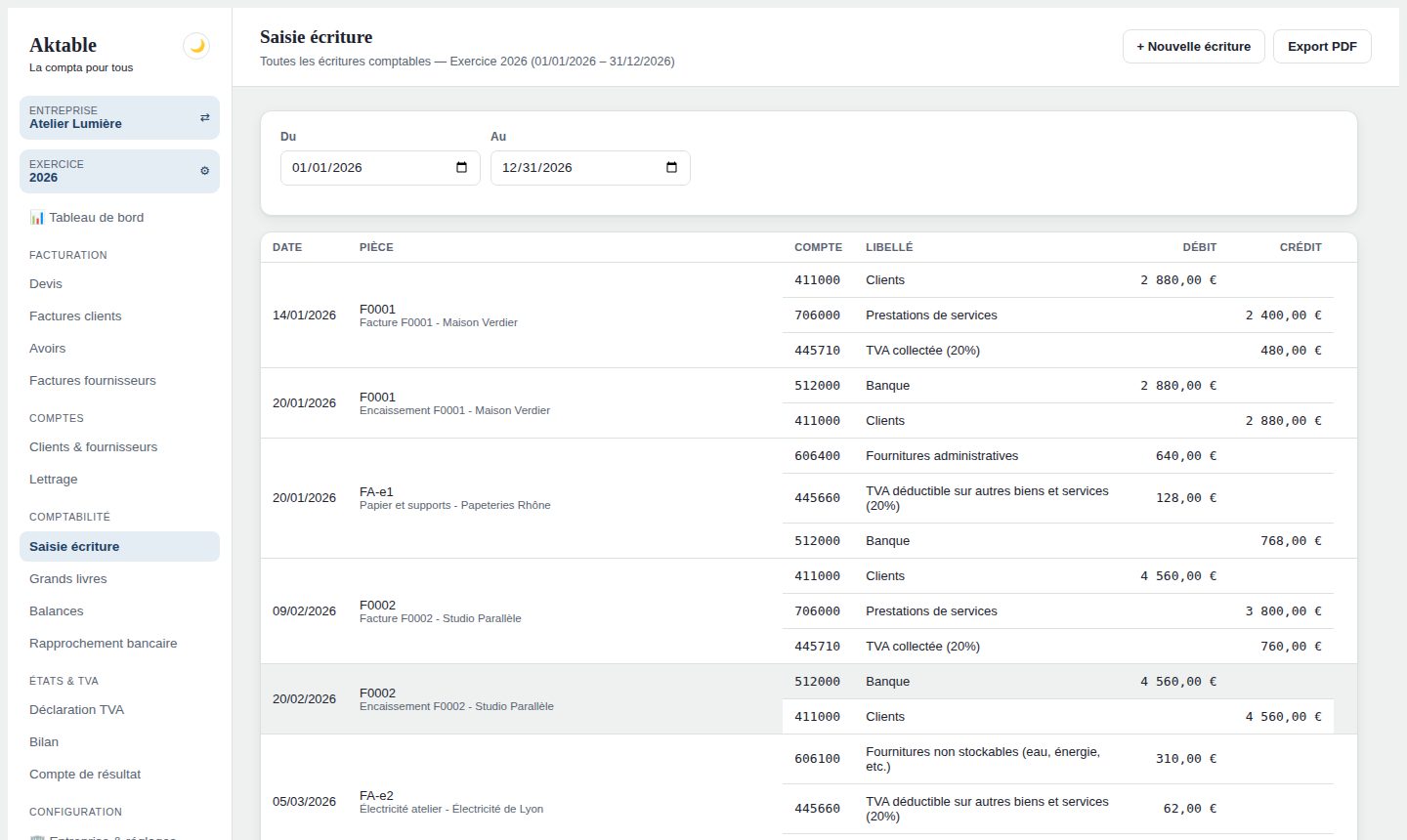The image size is (1407, 840).
Task: Go to Devis
Action: (x=119, y=284)
